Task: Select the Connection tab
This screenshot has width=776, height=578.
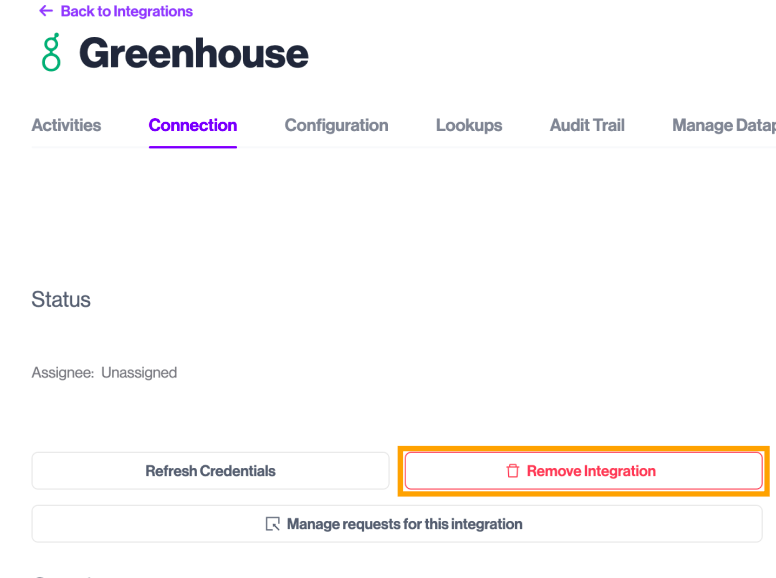Action: click(x=193, y=125)
